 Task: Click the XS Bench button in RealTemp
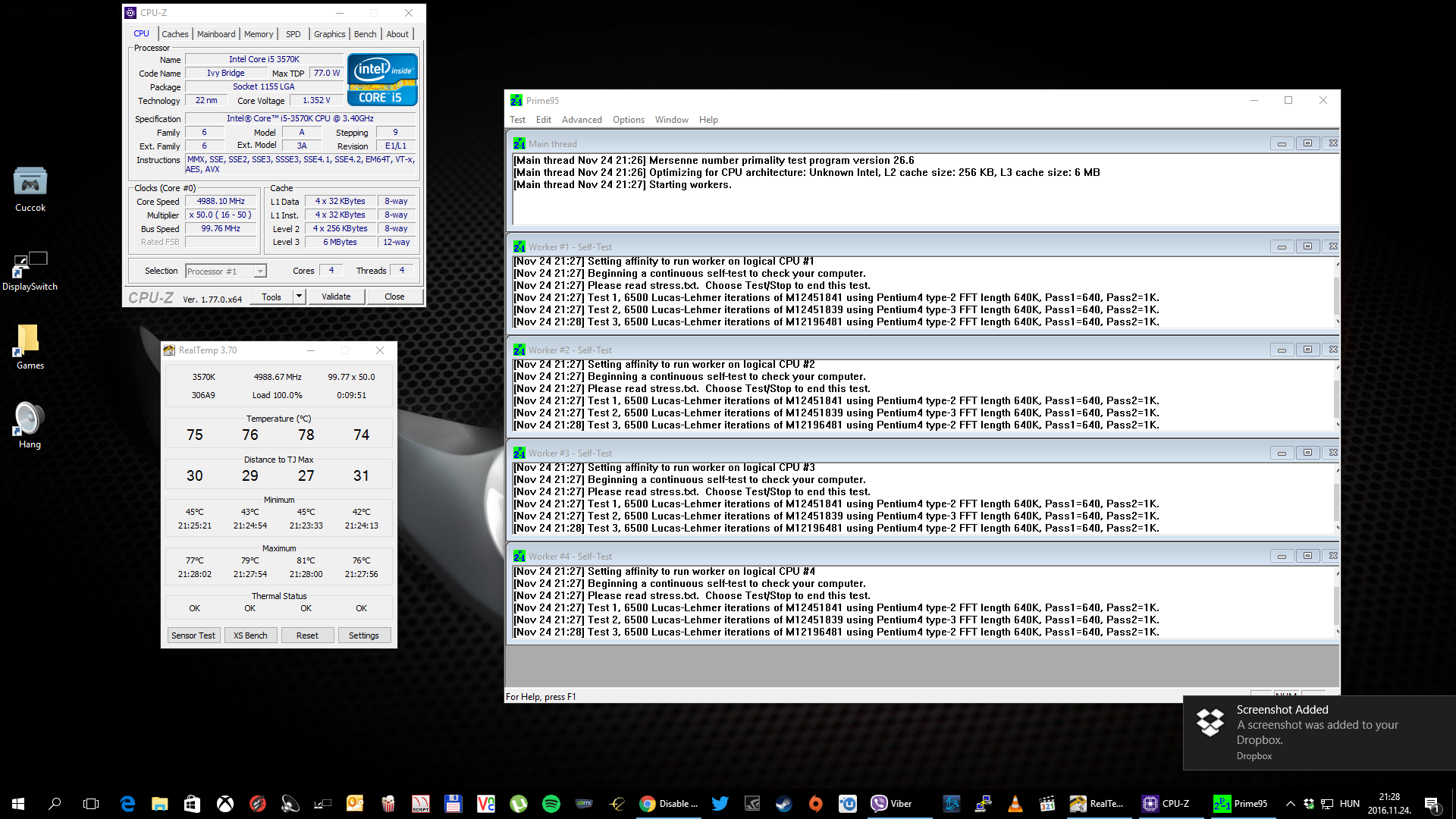tap(250, 635)
